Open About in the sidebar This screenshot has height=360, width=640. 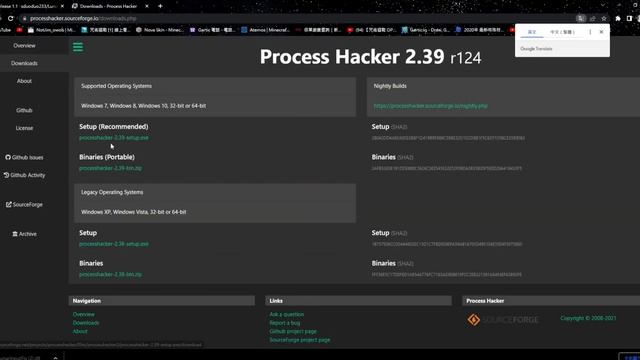click(x=24, y=81)
